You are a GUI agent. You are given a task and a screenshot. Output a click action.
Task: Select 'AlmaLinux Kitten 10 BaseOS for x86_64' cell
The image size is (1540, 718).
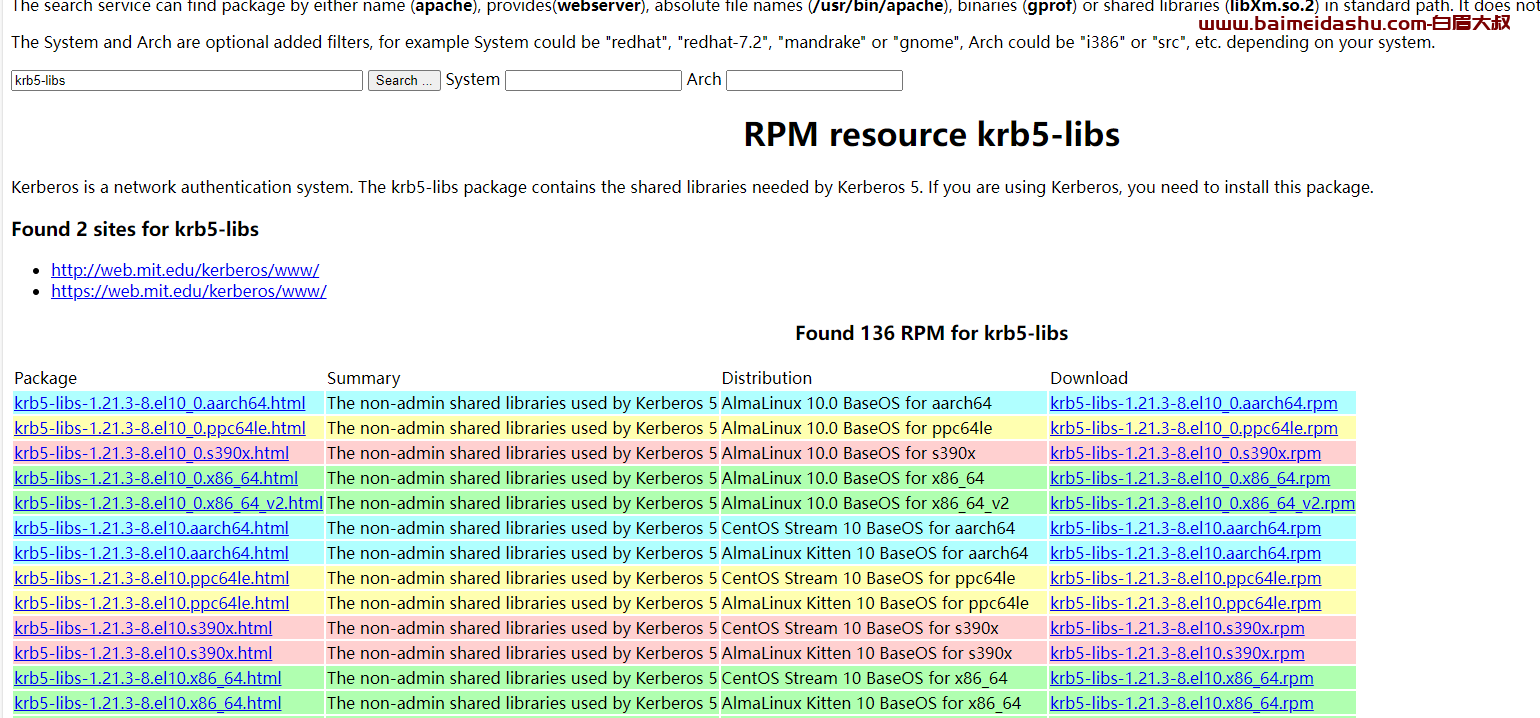coord(884,703)
